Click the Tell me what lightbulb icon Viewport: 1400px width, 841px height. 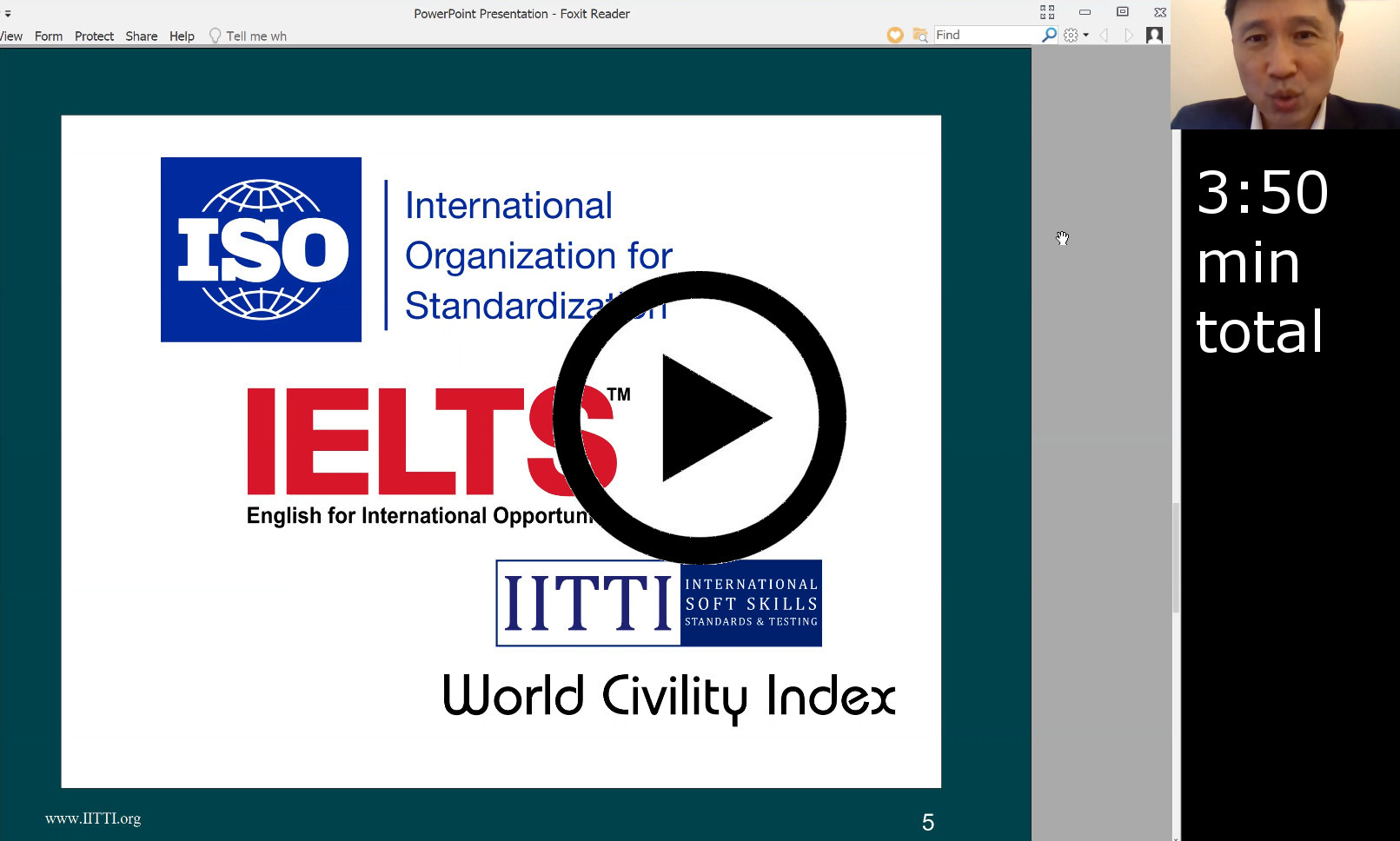215,36
